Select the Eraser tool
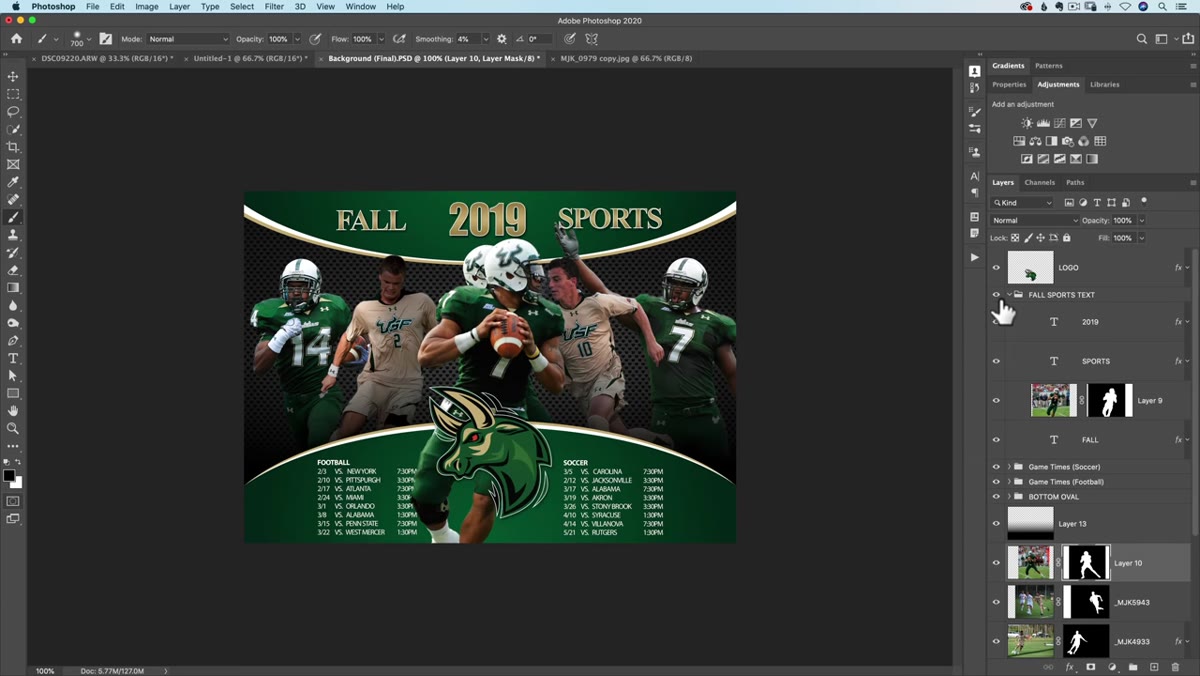The width and height of the screenshot is (1200, 676). (13, 270)
